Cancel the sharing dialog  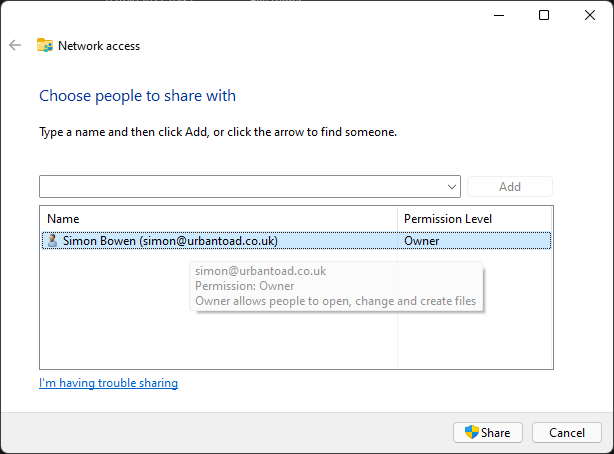coord(567,432)
